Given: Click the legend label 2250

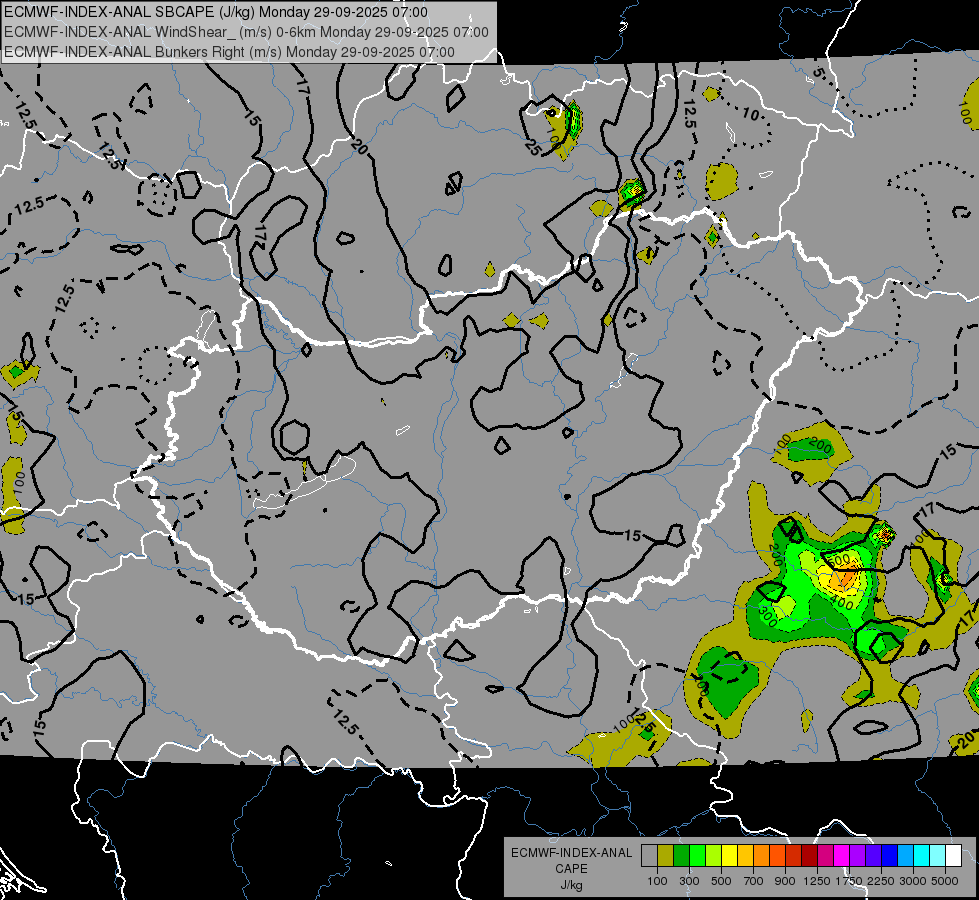Looking at the screenshot, I should tap(880, 881).
